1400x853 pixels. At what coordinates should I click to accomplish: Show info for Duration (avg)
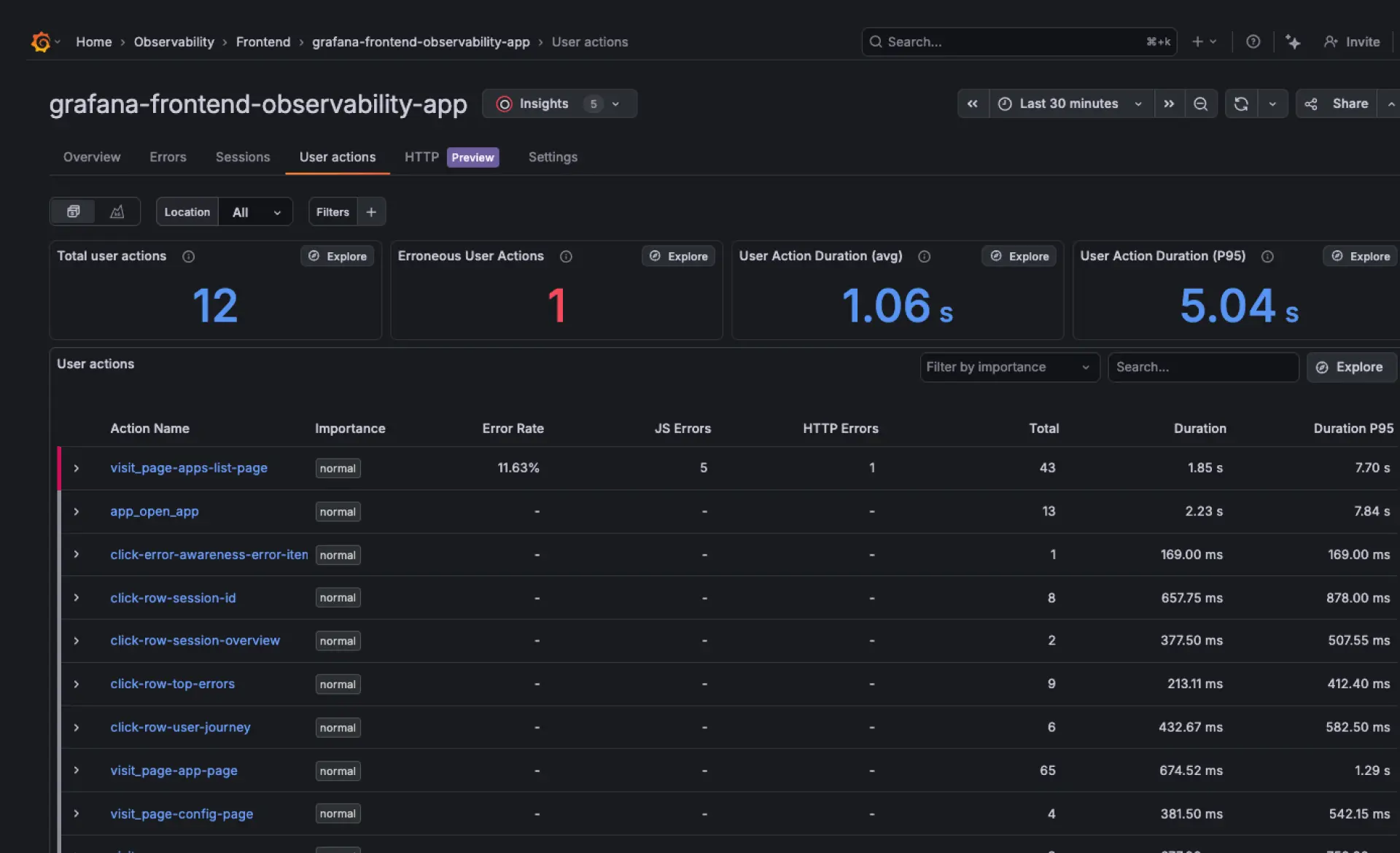tap(924, 257)
